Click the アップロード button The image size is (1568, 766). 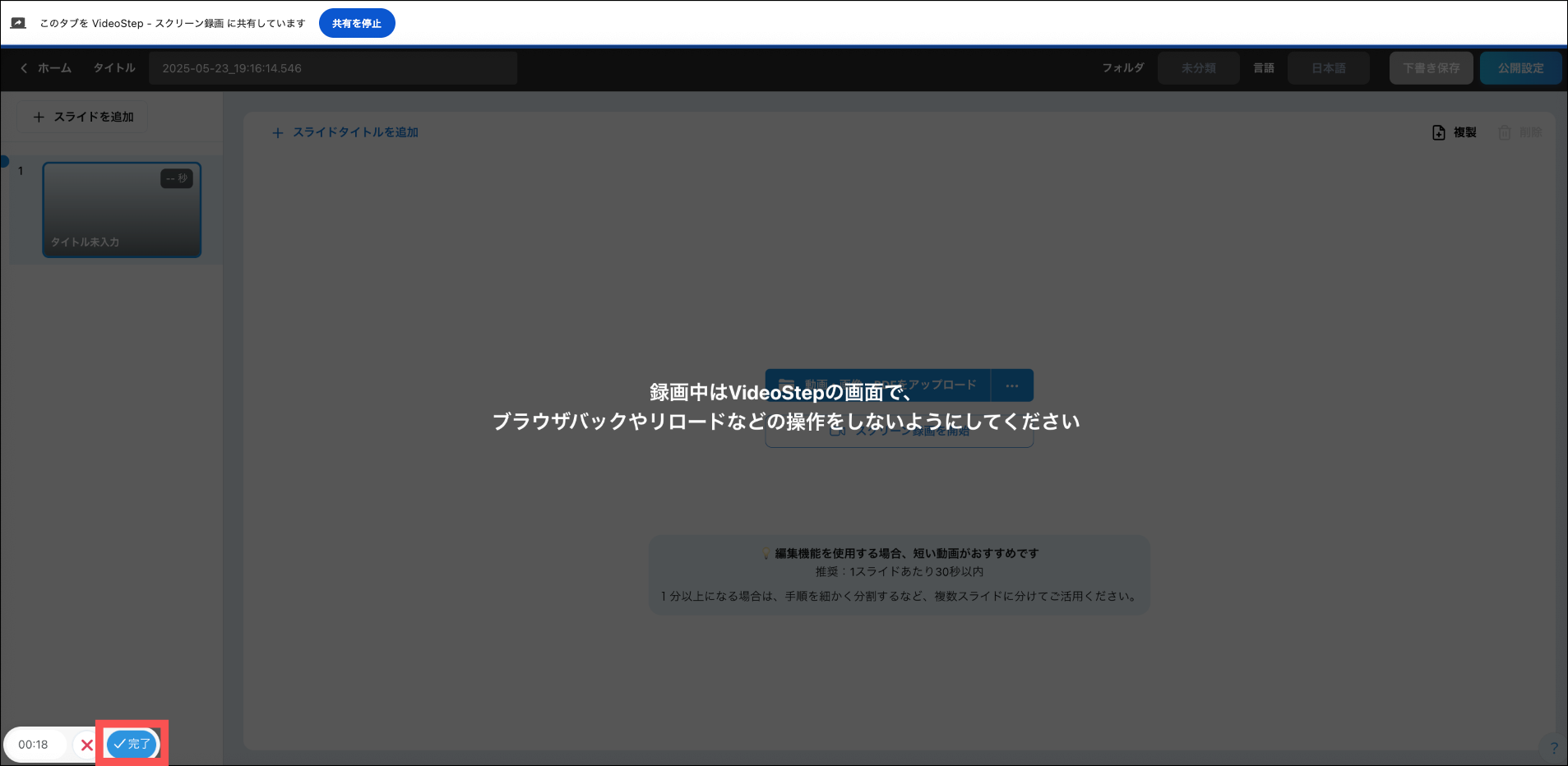click(x=878, y=385)
